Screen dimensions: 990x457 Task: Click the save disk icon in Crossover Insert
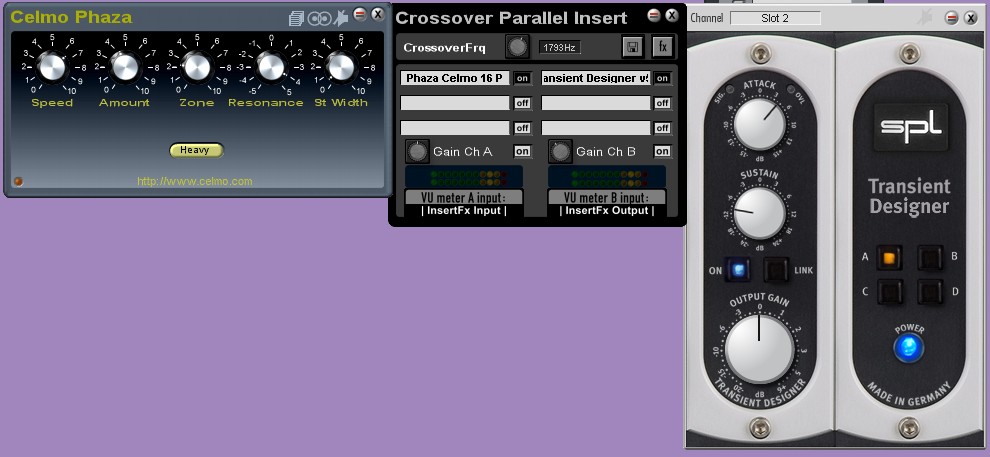tap(632, 47)
